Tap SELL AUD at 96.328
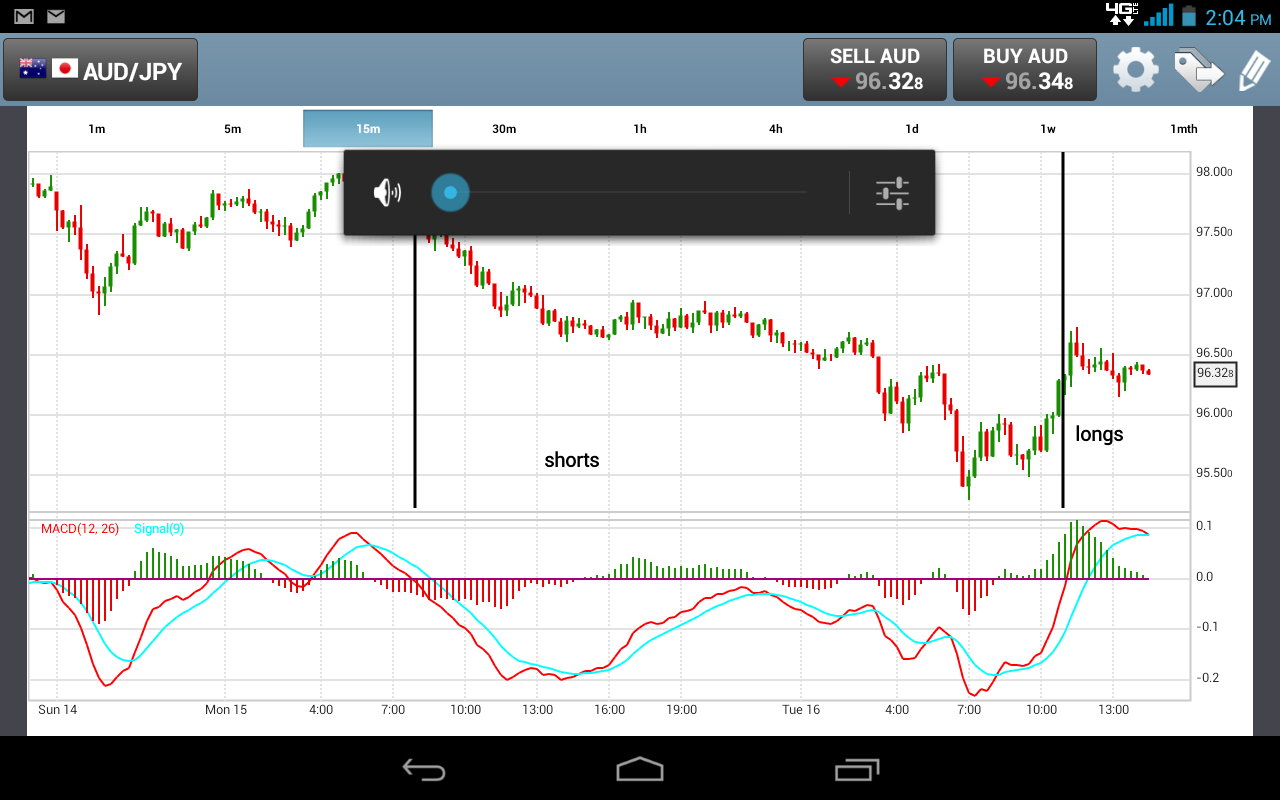 coord(874,69)
